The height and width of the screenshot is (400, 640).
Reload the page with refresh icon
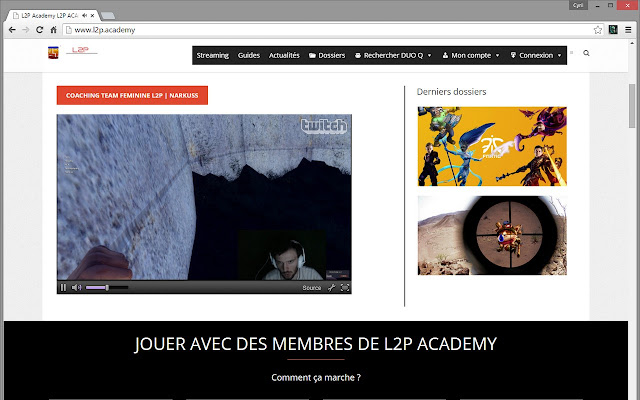click(x=40, y=30)
